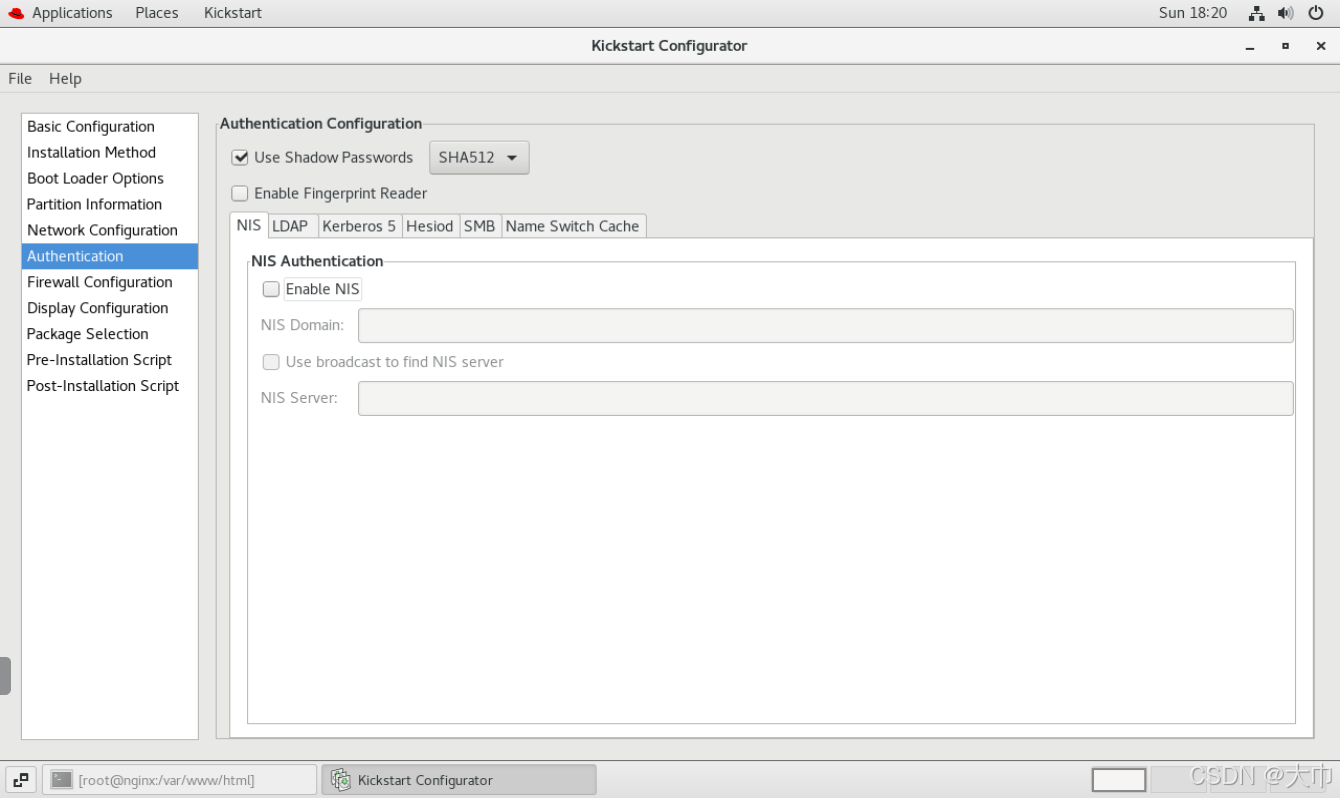Select Pre-Installation Script in sidebar
The width and height of the screenshot is (1340, 798).
[110, 360]
